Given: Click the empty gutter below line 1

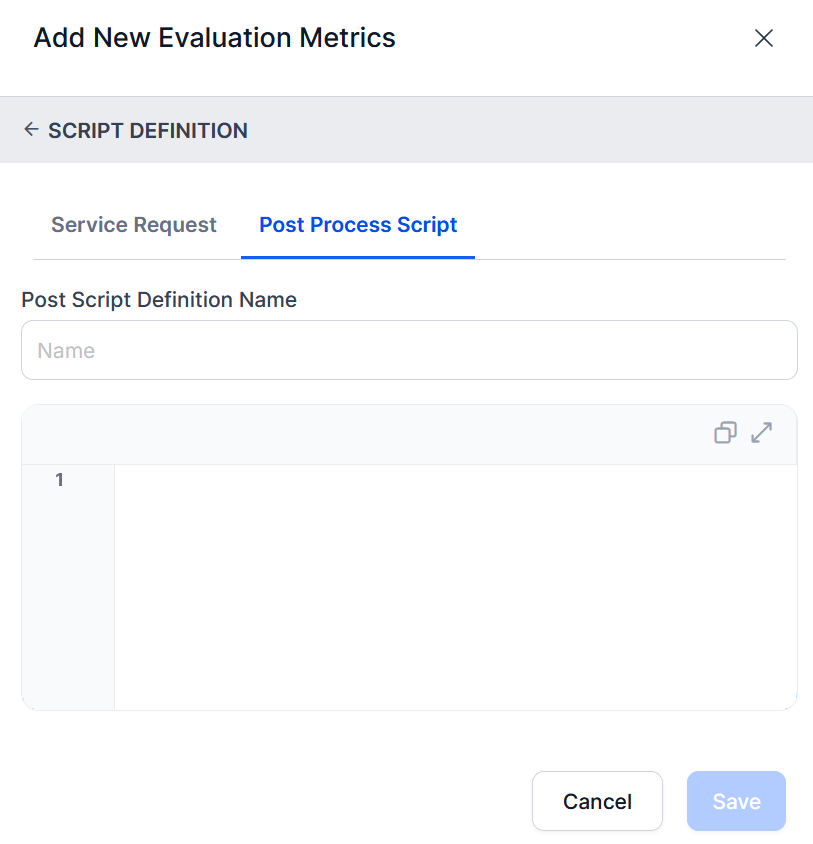Looking at the screenshot, I should click(67, 600).
